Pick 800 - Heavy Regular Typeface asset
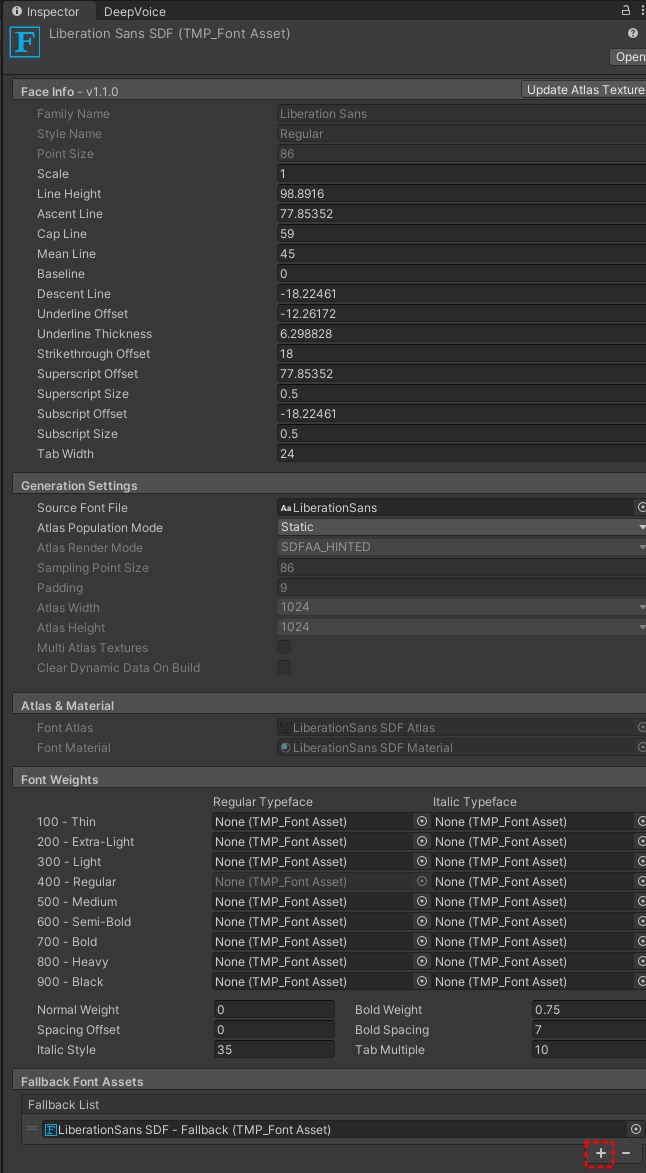 coord(422,961)
